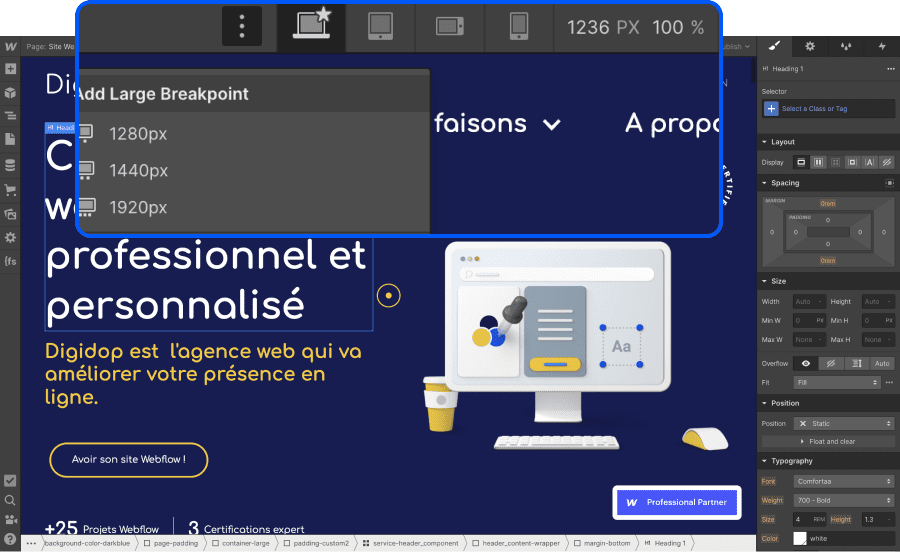Screen dimensions: 900x552
Task: Open the Assets panel
Action: click(10, 213)
